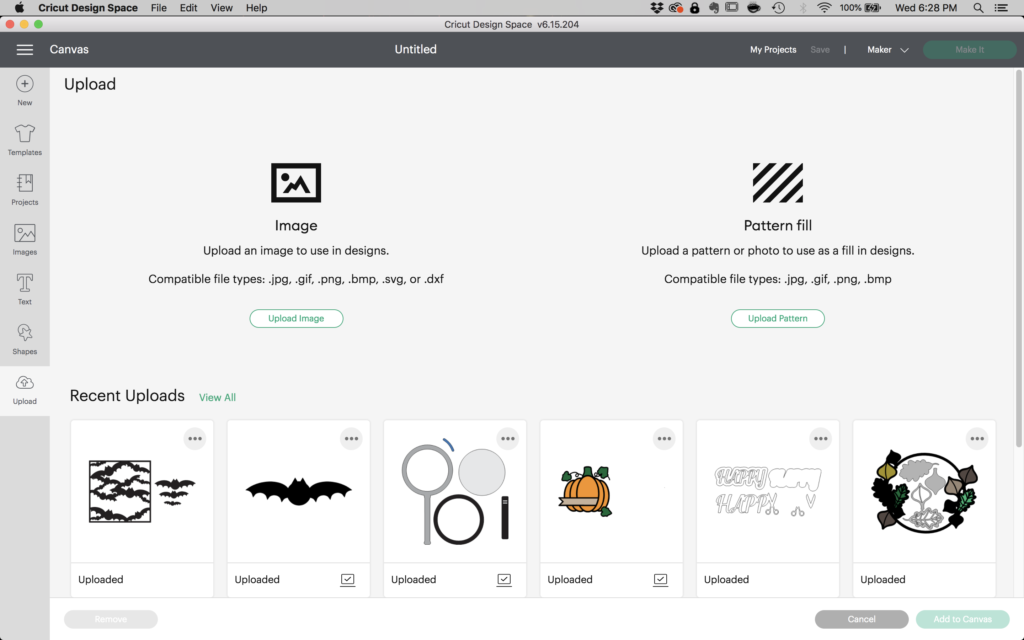Click the 'Uploaded' label under the leaf wreath

point(883,580)
